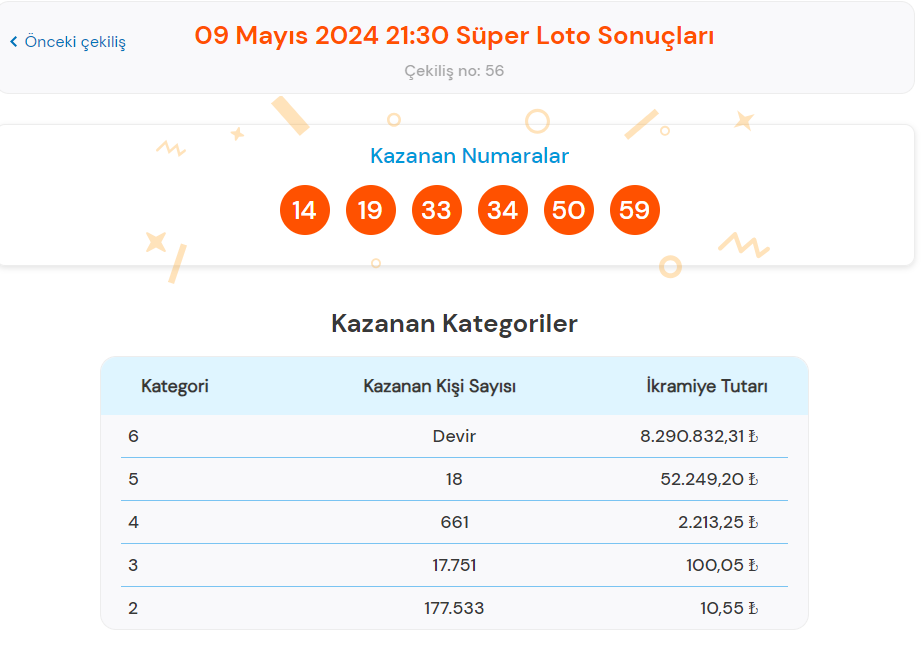The height and width of the screenshot is (649, 923).
Task: Select winning number ball 34
Action: click(x=503, y=210)
